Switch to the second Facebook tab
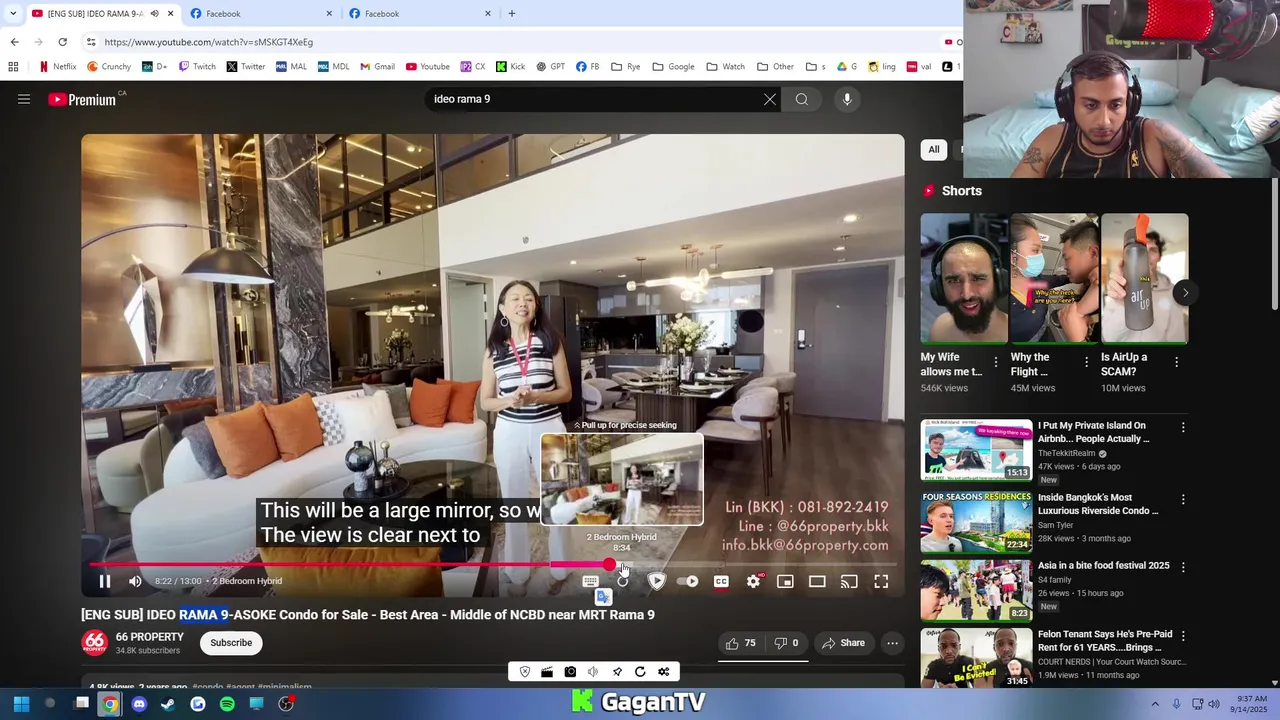 [x=421, y=13]
